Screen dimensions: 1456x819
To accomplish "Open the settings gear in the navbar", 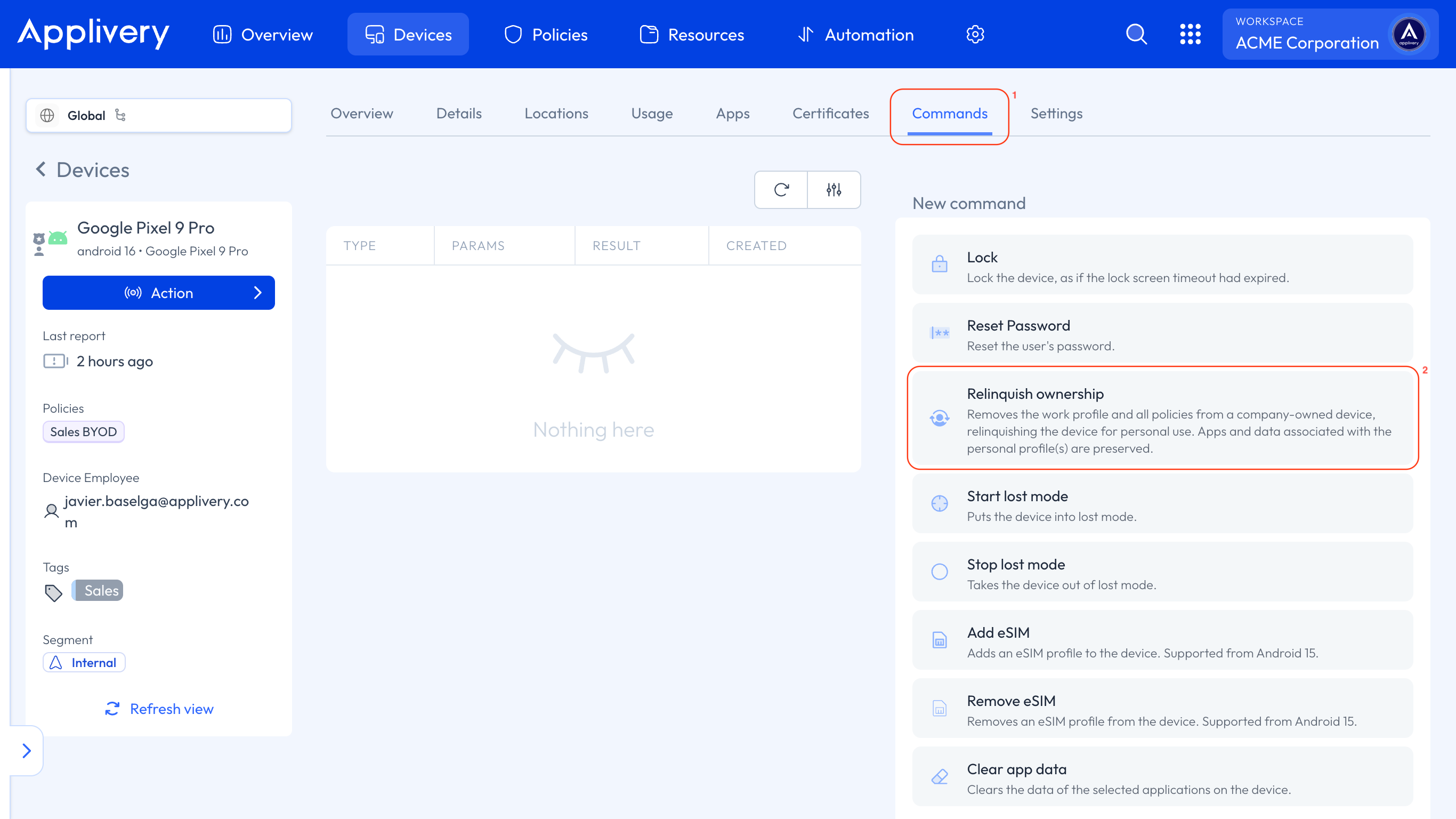I will tap(975, 35).
